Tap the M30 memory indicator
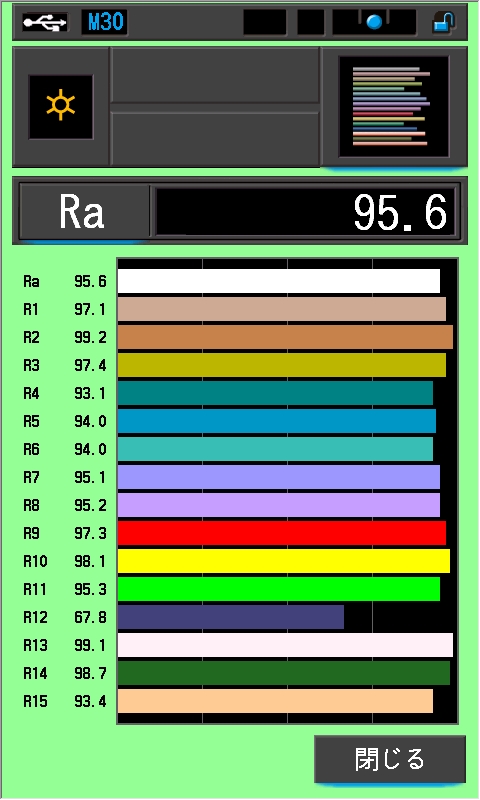 click(x=105, y=22)
